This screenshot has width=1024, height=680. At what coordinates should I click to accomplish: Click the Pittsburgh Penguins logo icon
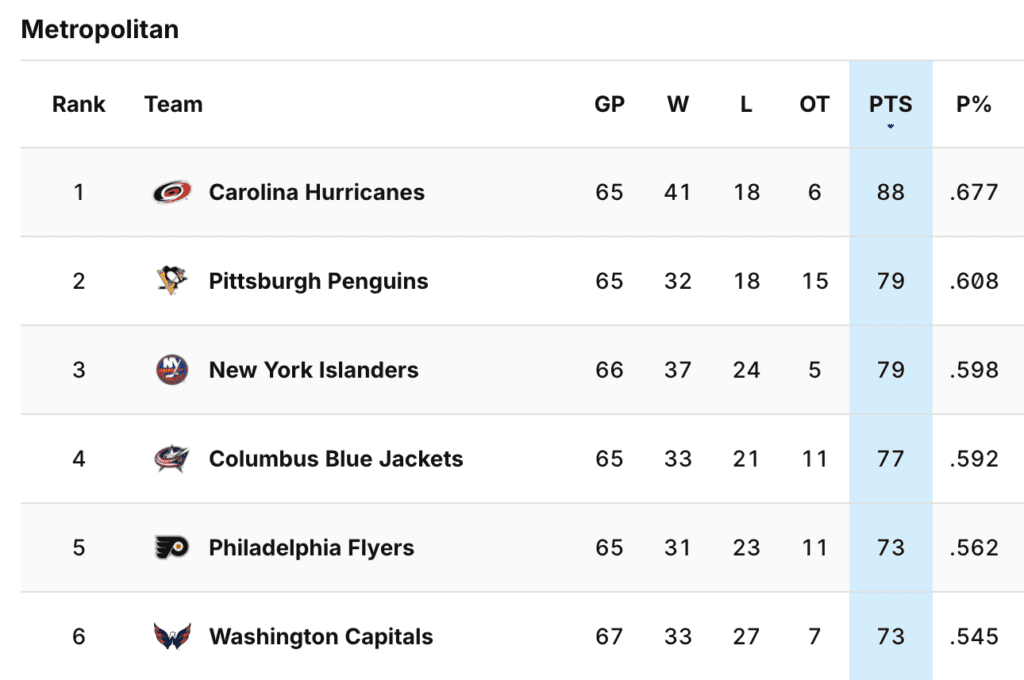tap(172, 281)
